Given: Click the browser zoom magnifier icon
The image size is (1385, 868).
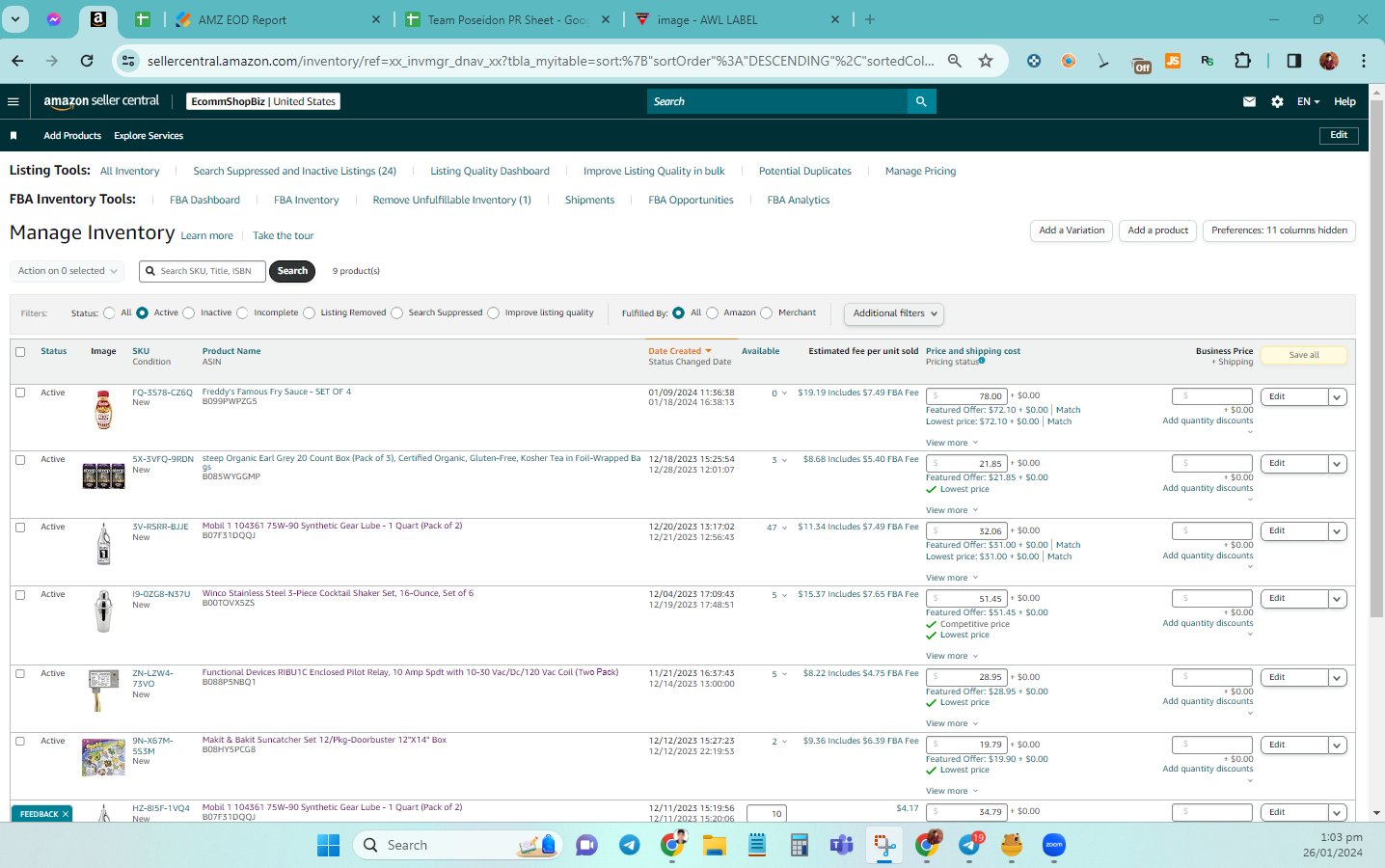Looking at the screenshot, I should [955, 61].
